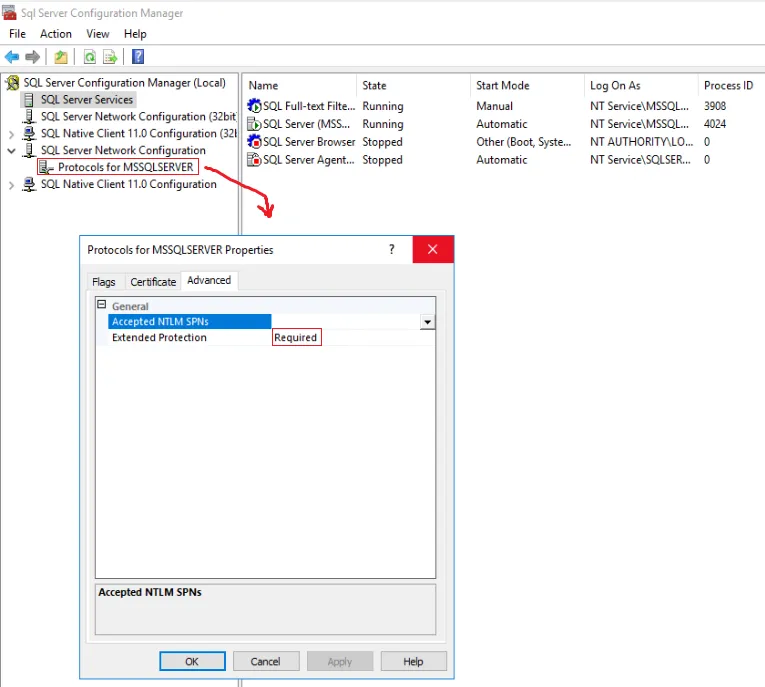Click the SQL Server Agent service name

click(309, 160)
